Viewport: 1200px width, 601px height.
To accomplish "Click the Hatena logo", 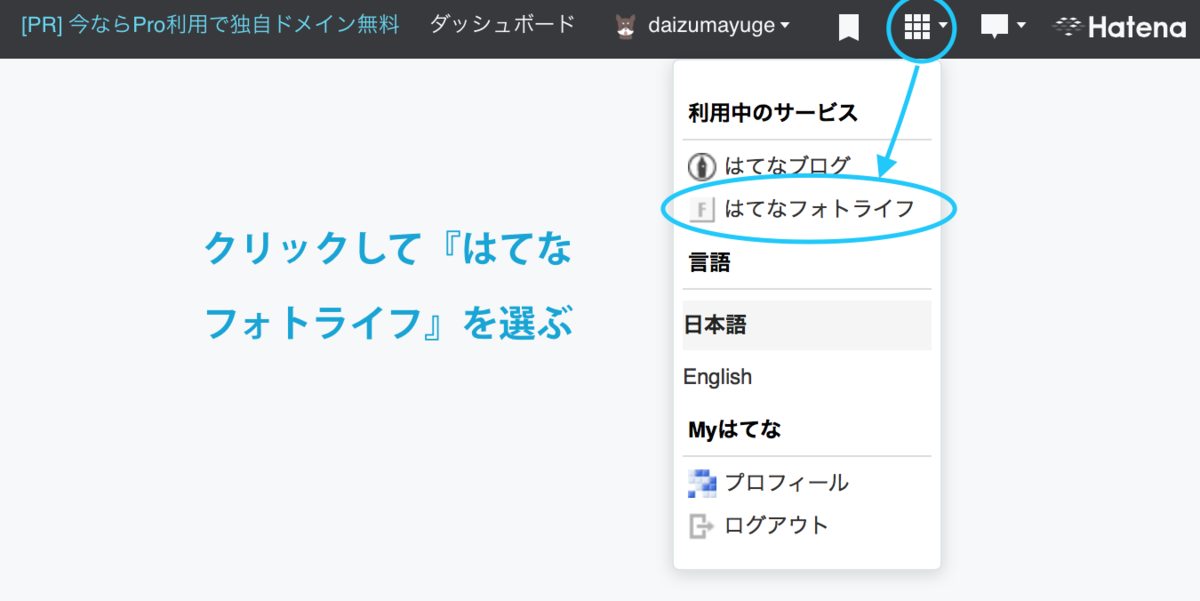I will point(1120,27).
